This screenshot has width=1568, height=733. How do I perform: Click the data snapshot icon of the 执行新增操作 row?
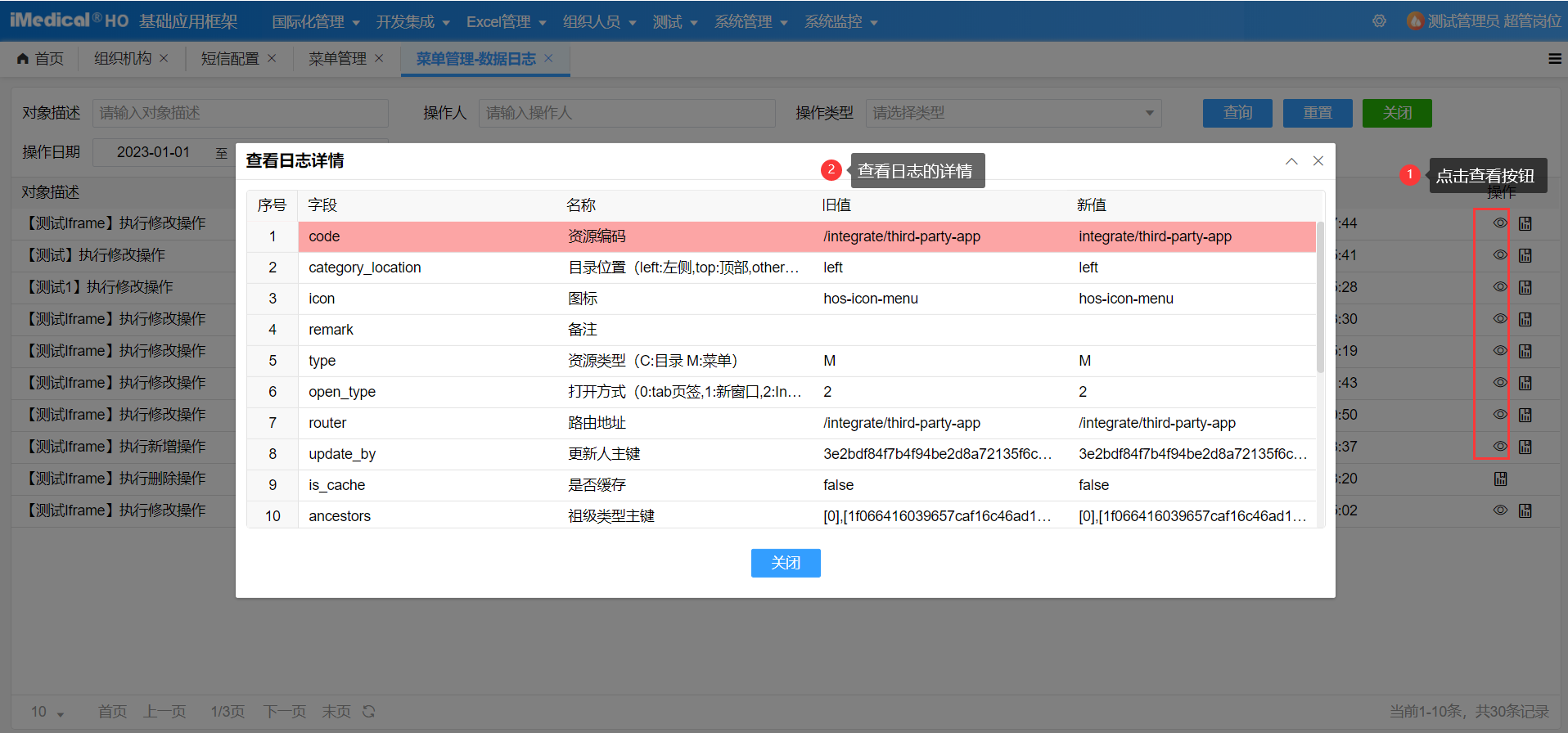coord(1525,447)
